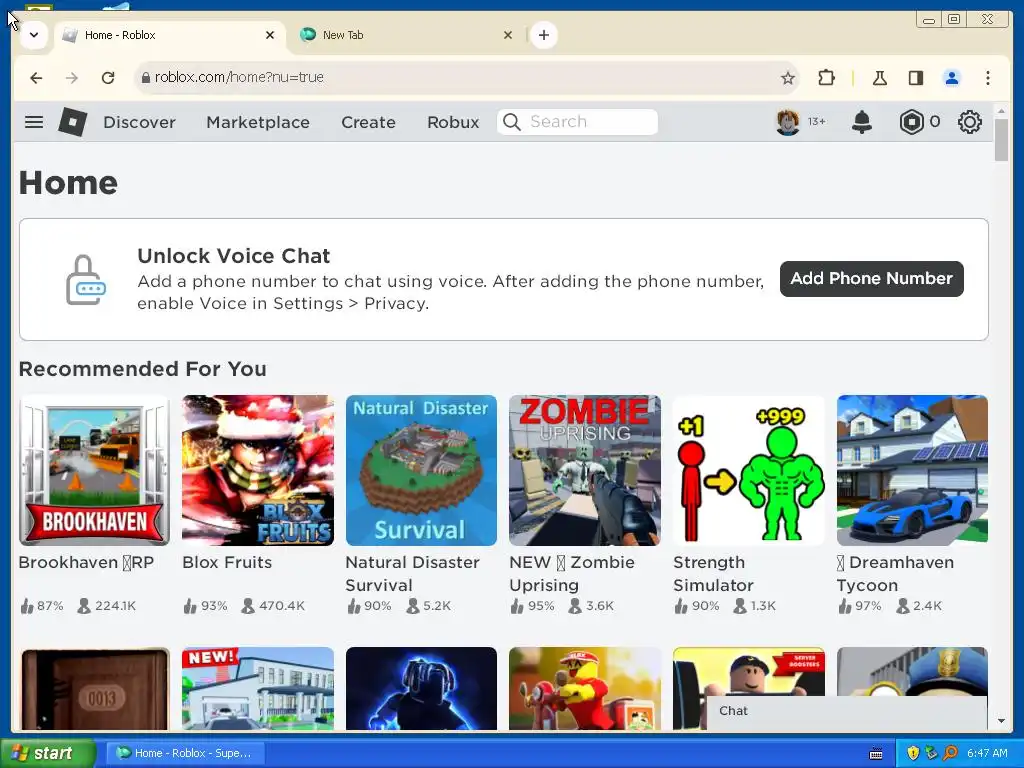Toggle the browser side panel icon
This screenshot has width=1024, height=768.
point(916,78)
